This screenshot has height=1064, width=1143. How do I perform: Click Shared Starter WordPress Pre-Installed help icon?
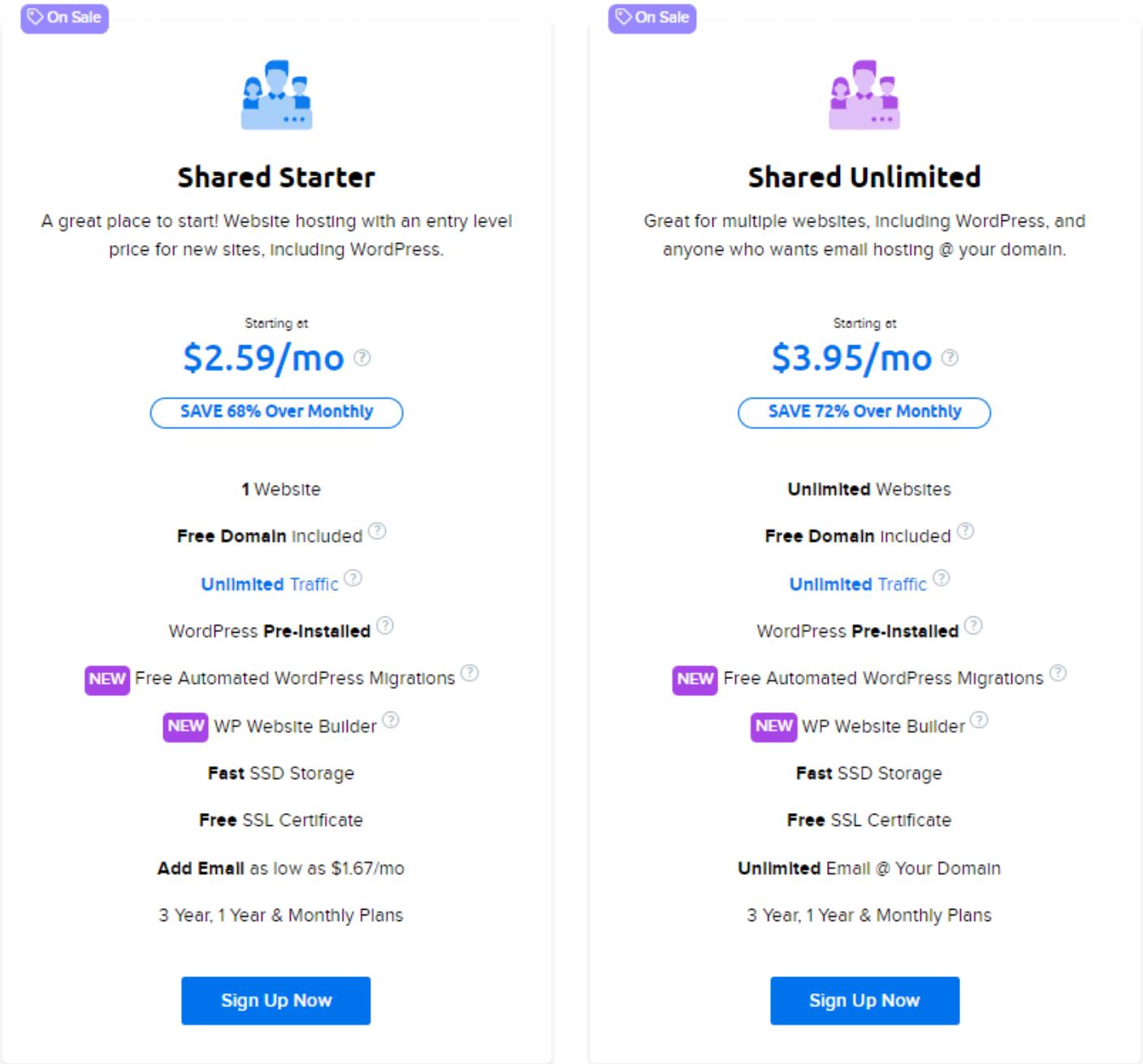coord(385,625)
